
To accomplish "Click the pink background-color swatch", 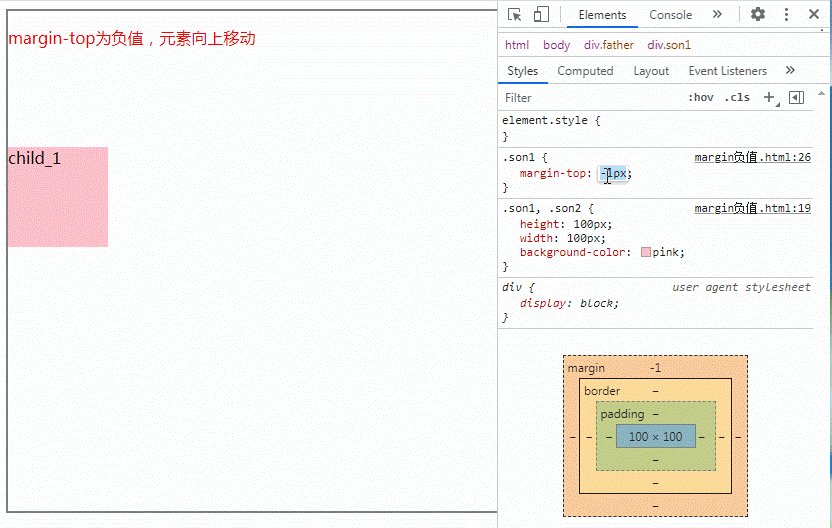I will 646,253.
